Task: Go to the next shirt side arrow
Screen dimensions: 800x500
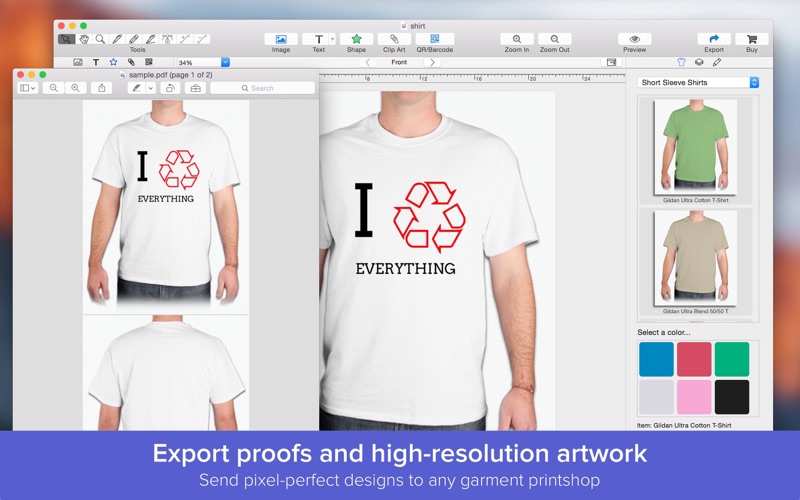Action: coord(433,62)
